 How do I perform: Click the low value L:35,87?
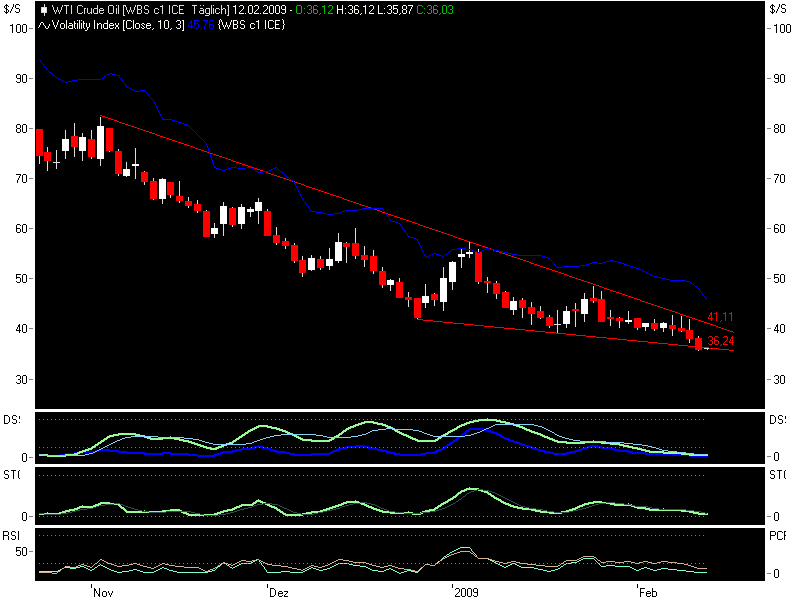click(x=395, y=10)
